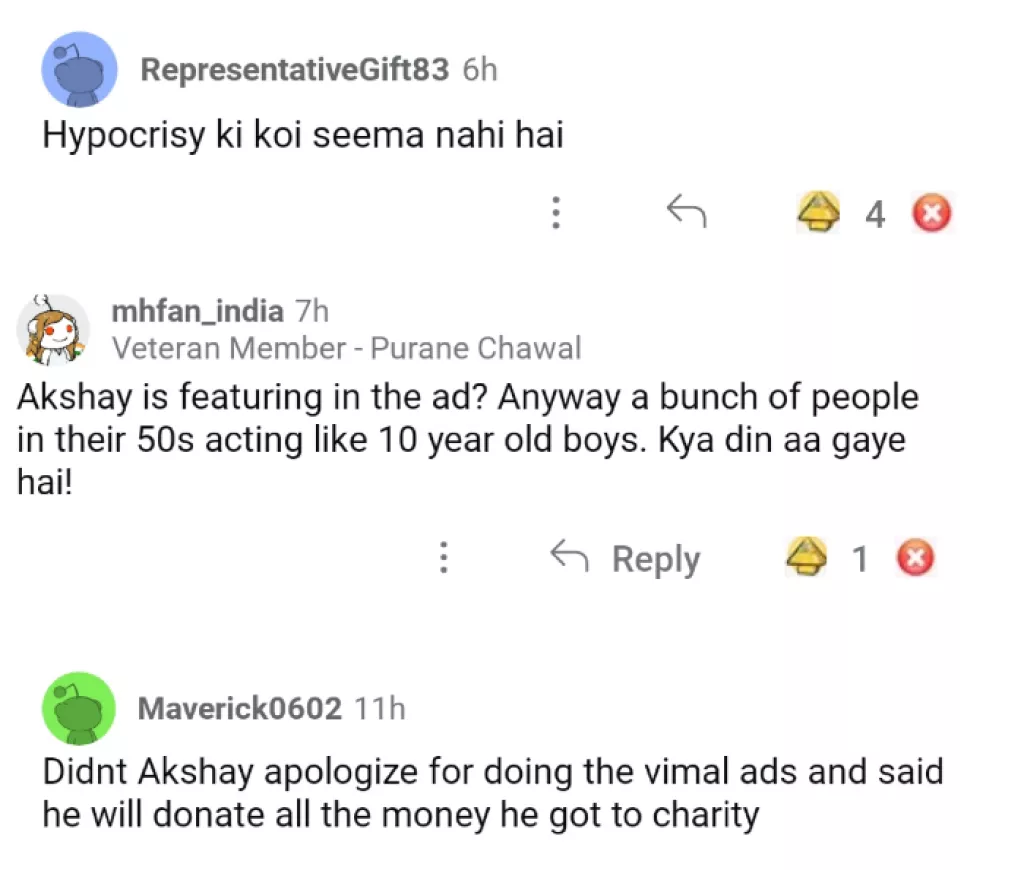Open the three-dot menu on mhfan_india's comment
The image size is (1024, 870).
[x=444, y=558]
